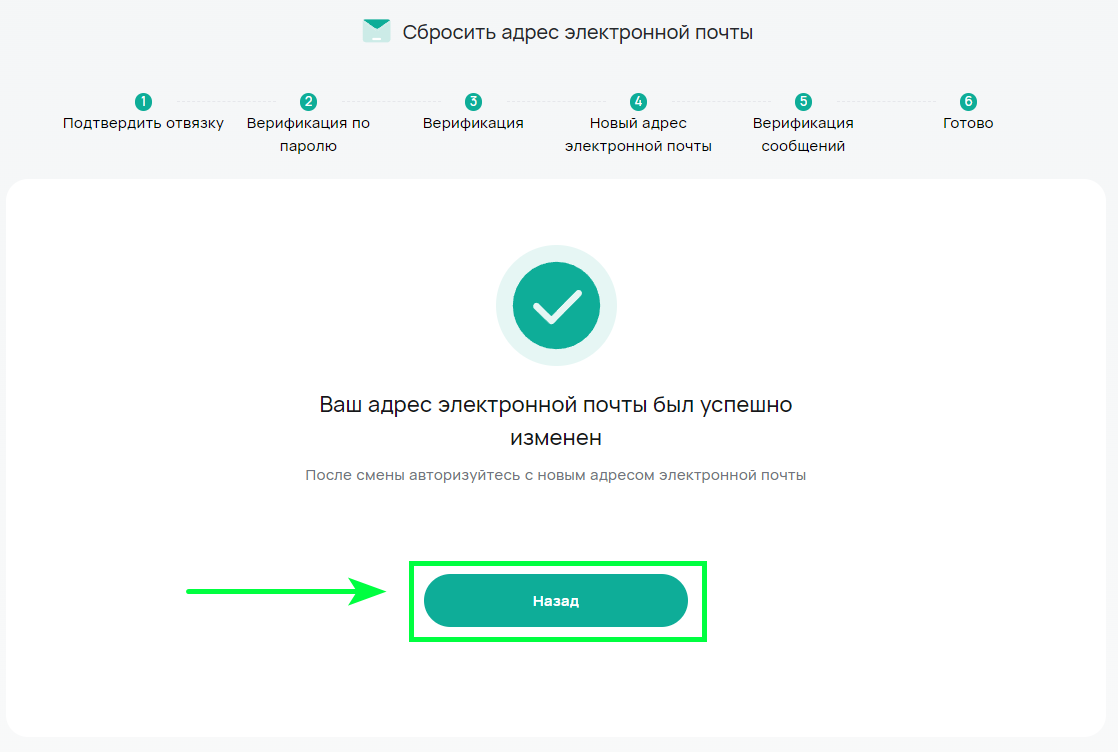Click the green arrow pointing to Назад
The height and width of the screenshot is (752, 1118).
[x=286, y=591]
